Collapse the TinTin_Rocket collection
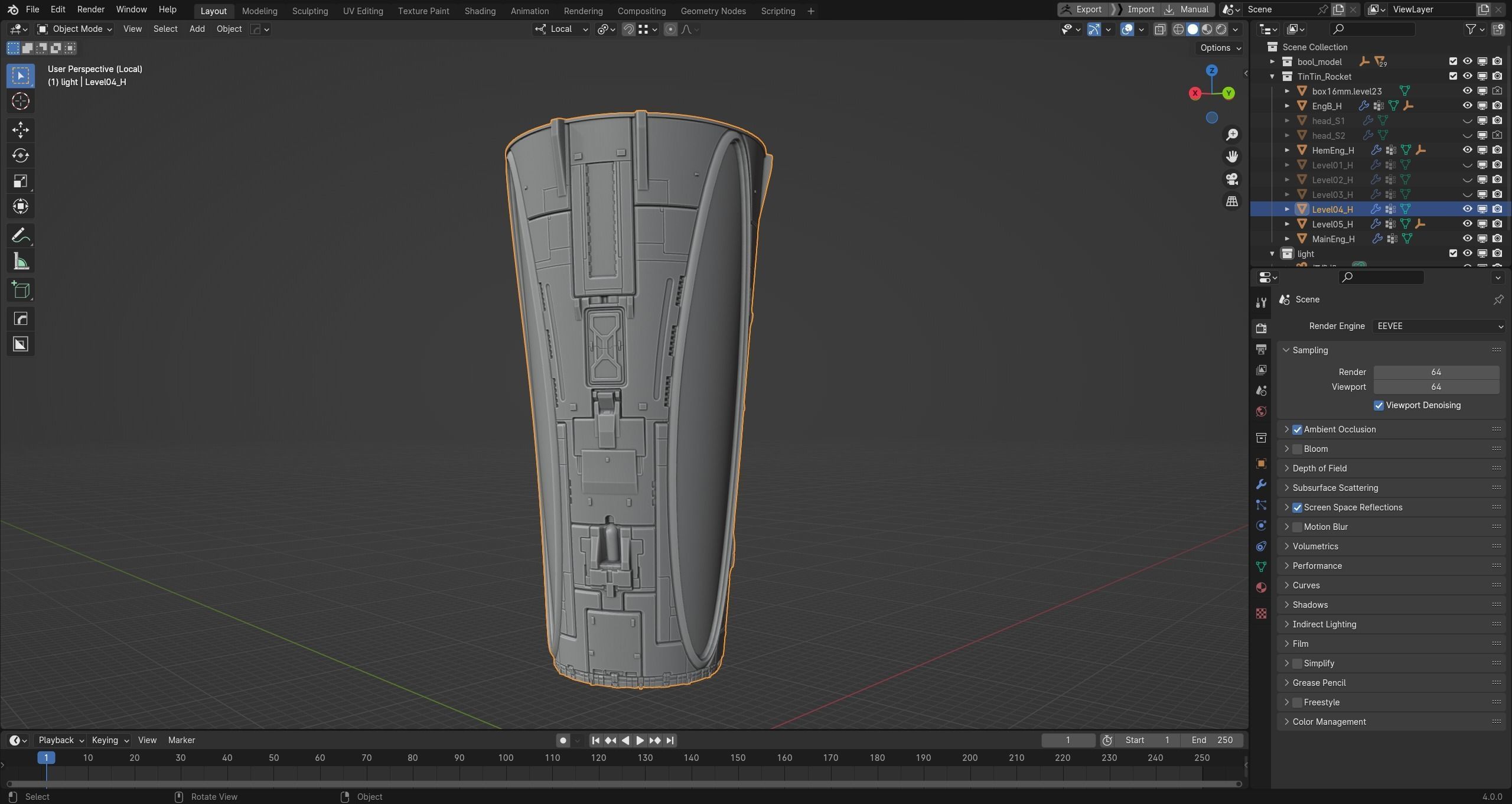Viewport: 1512px width, 804px height. coord(1272,76)
